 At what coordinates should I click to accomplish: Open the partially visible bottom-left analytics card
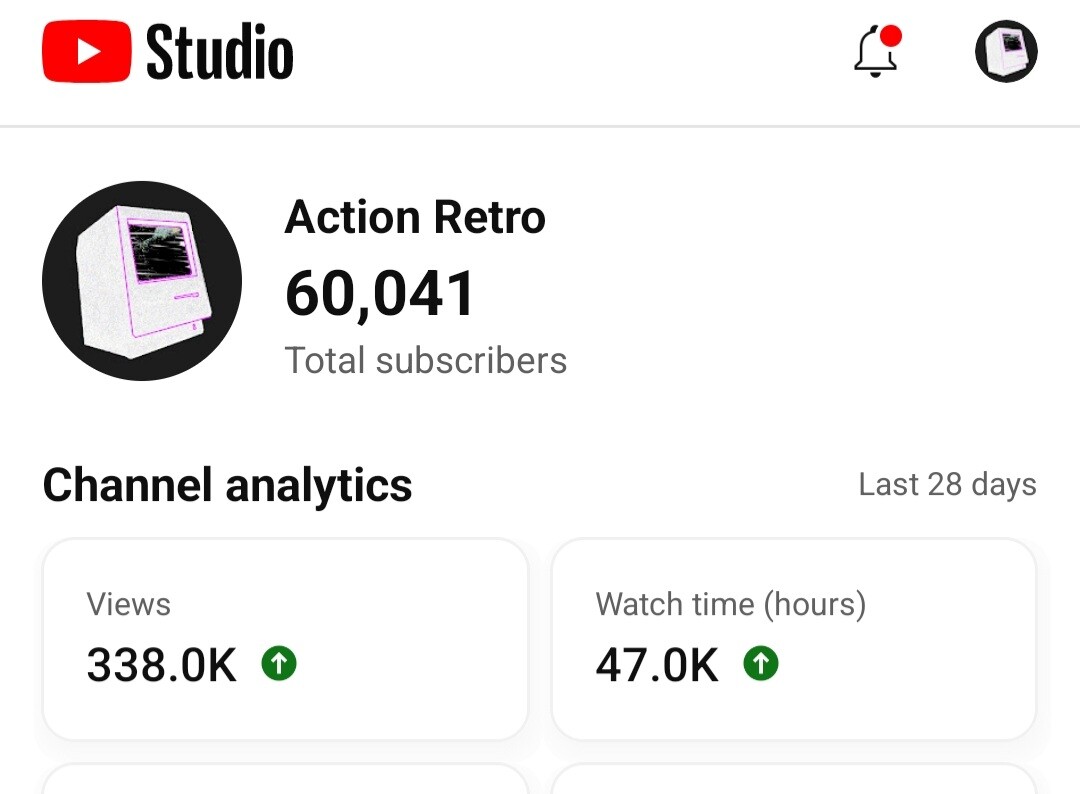coord(285,779)
